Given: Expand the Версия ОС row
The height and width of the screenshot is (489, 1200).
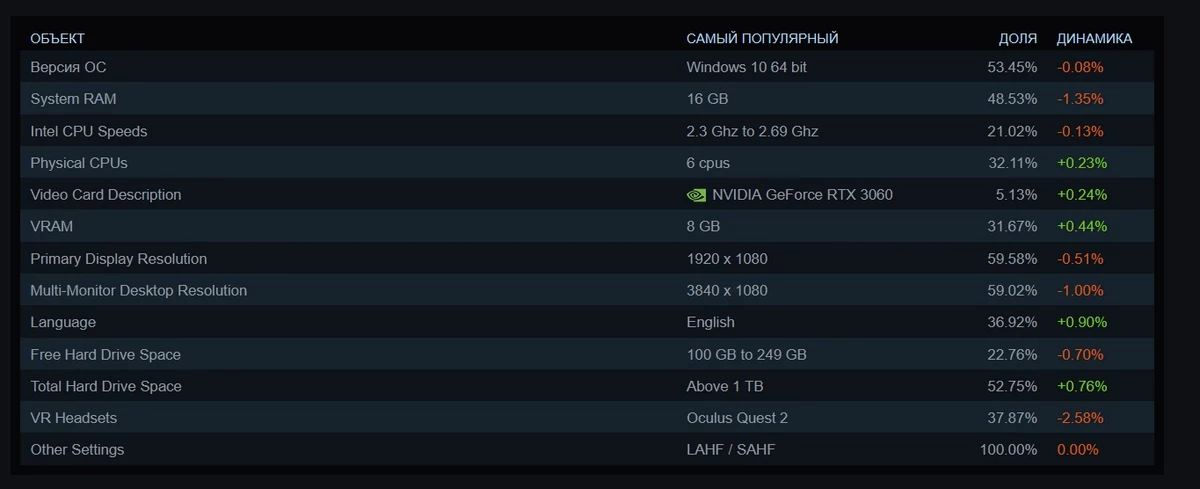Looking at the screenshot, I should [587, 67].
